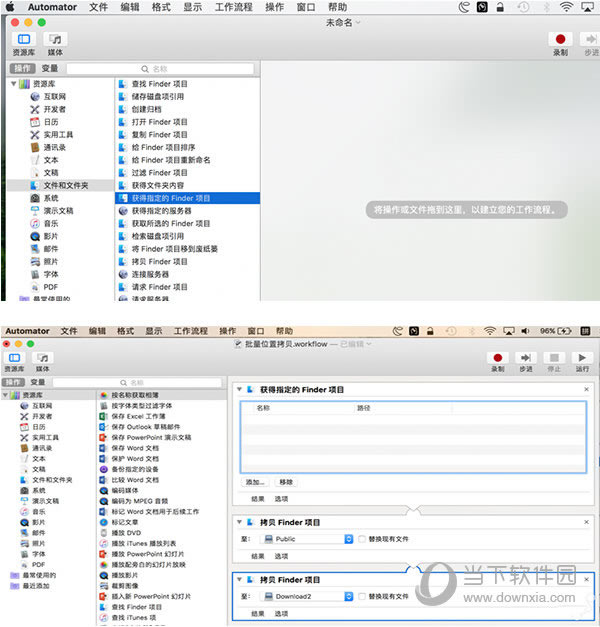Click the 添加... button
600x627 pixels.
point(255,482)
